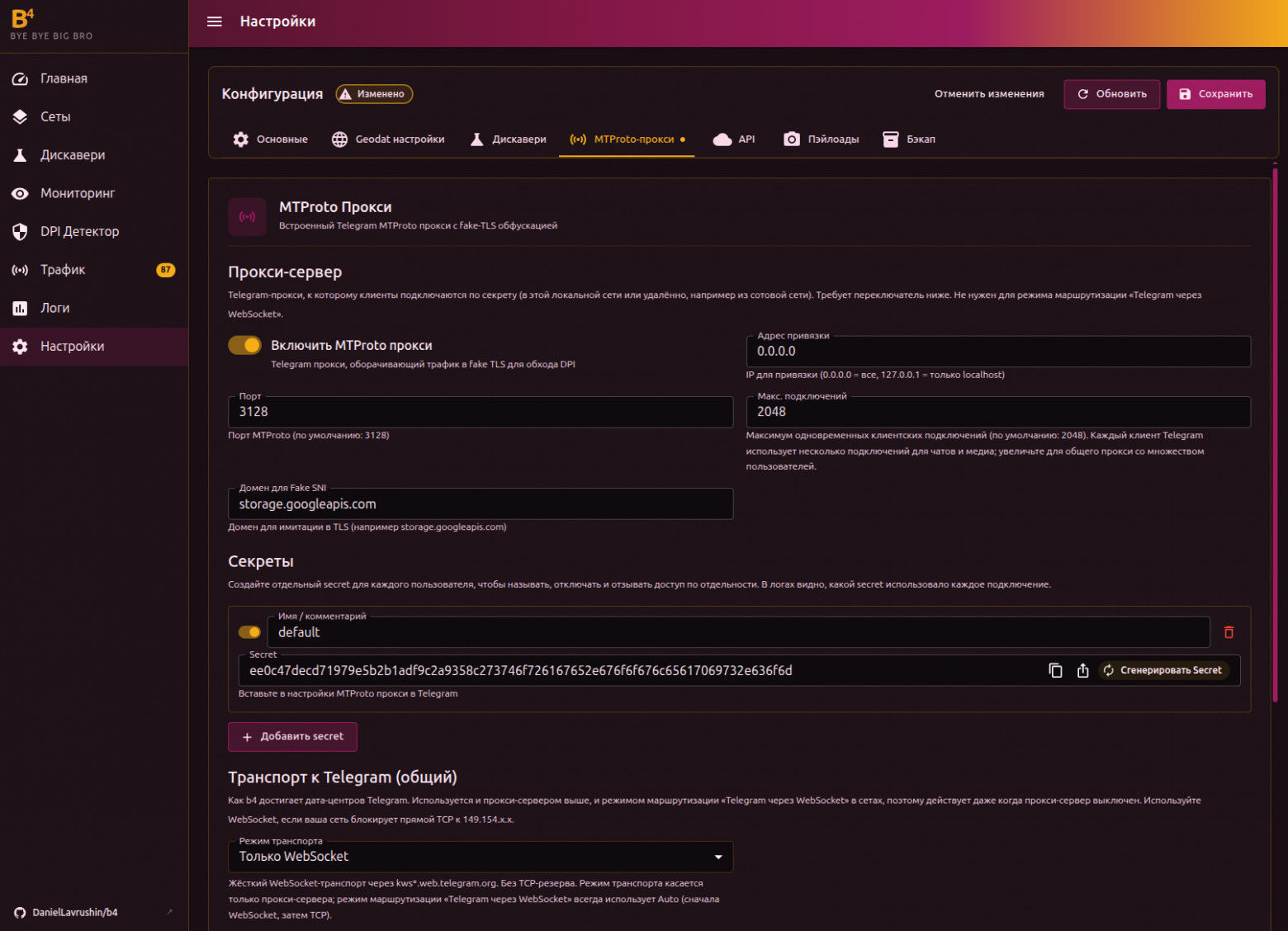Share the default secret via share icon

tap(1083, 670)
